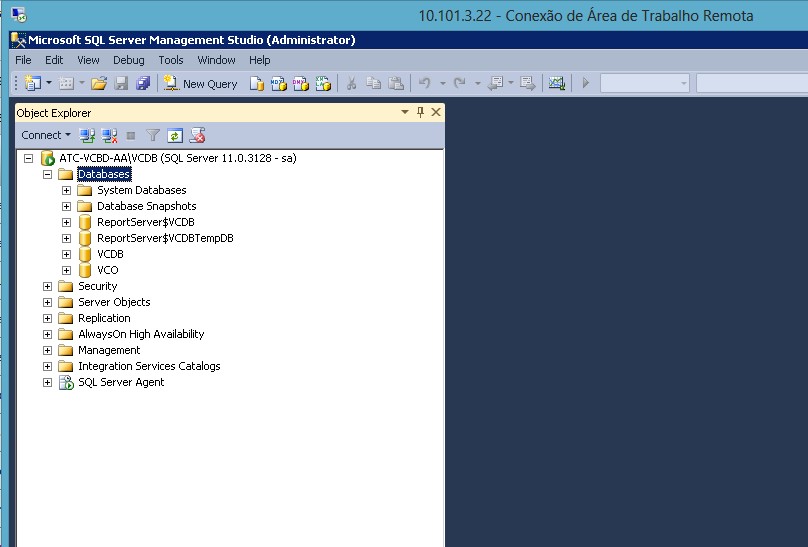
Task: Click the New Query toolbar button
Action: click(x=200, y=84)
